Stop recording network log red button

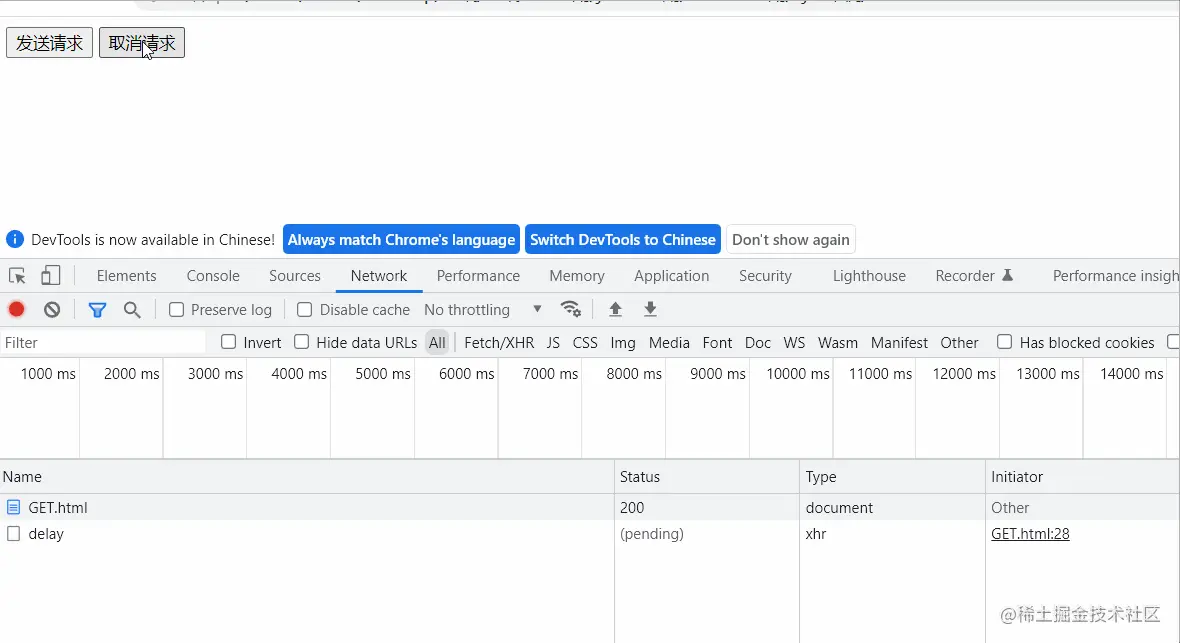pos(17,309)
